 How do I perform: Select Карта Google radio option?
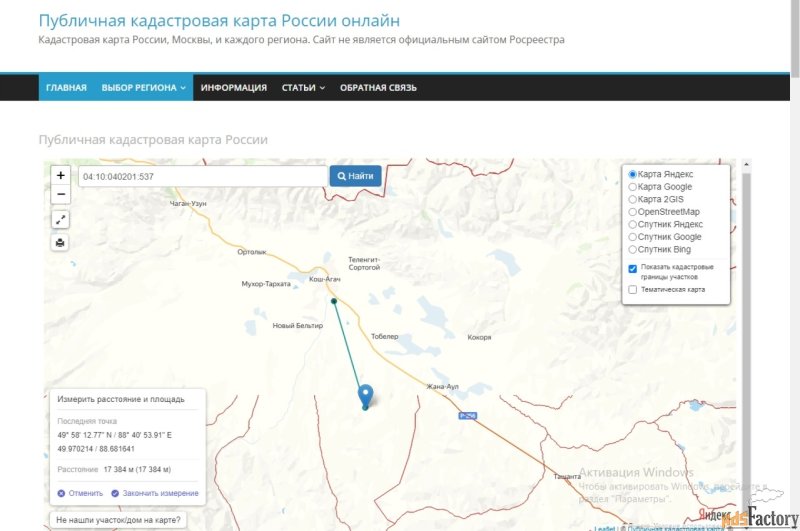point(633,187)
